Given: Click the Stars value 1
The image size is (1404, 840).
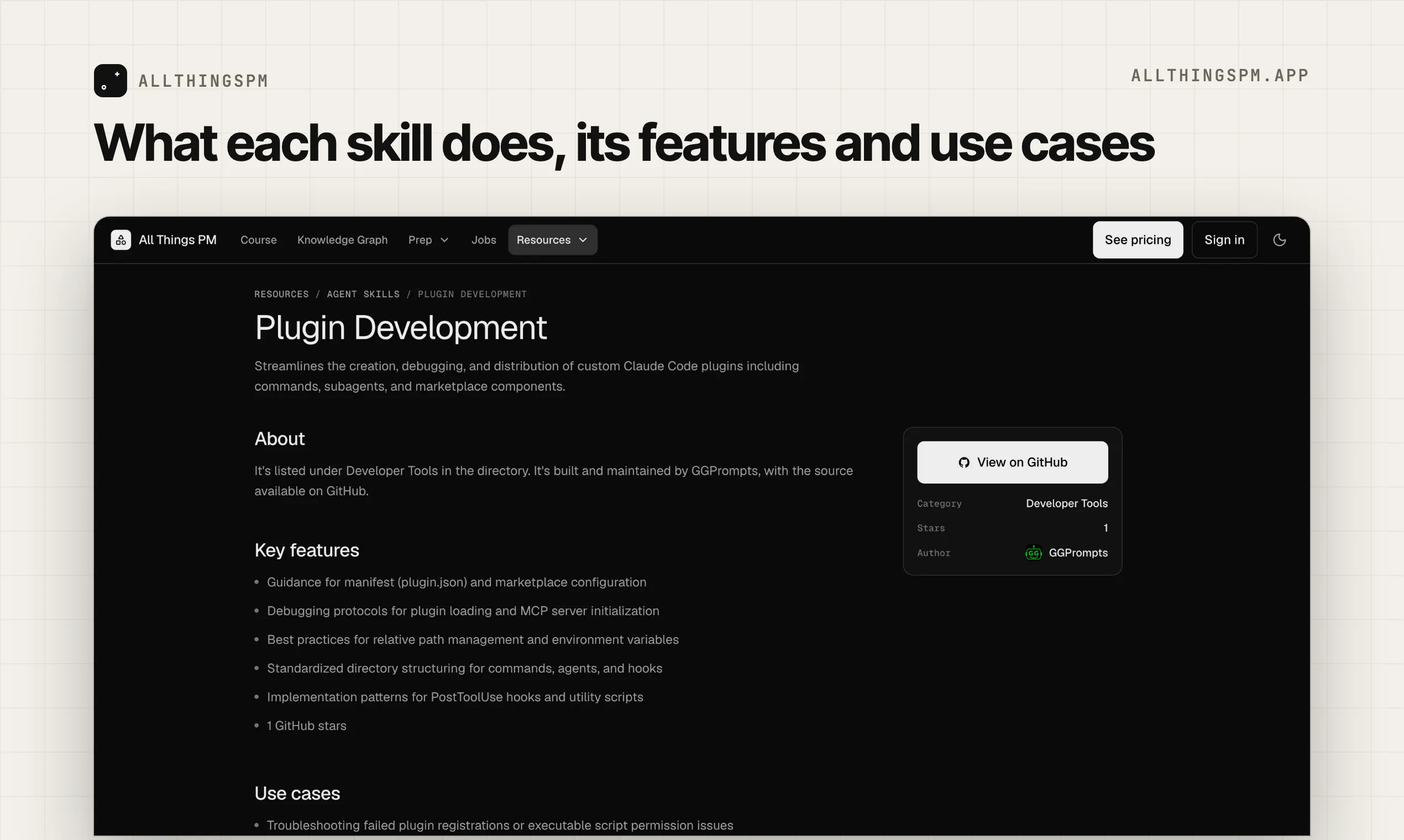Looking at the screenshot, I should 1105,528.
